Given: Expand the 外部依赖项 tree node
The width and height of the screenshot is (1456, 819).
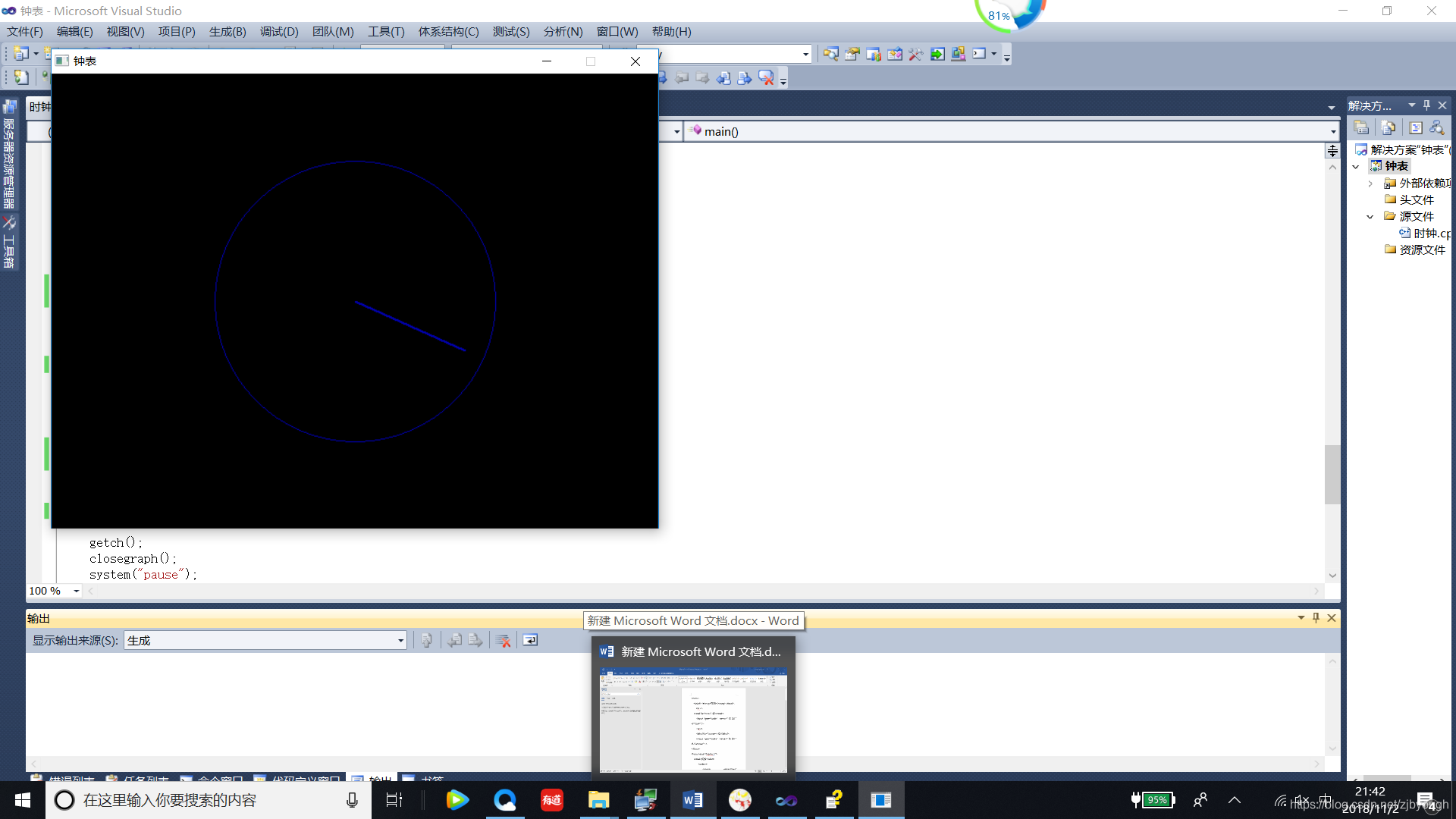Looking at the screenshot, I should click(1370, 184).
